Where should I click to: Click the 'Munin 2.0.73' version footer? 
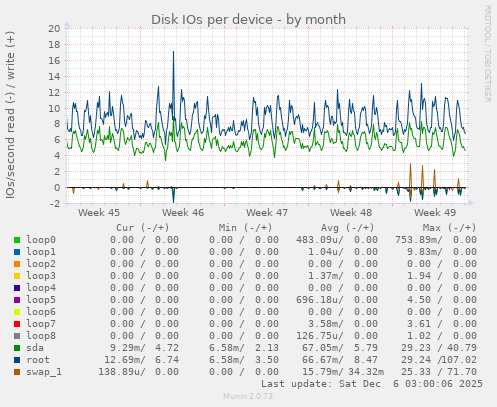(x=248, y=396)
